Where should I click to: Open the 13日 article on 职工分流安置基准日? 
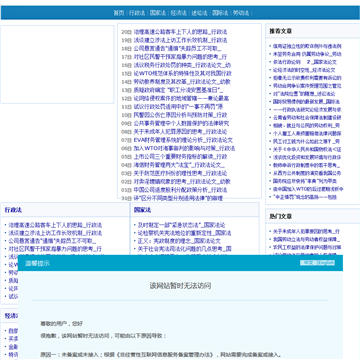pos(178,90)
